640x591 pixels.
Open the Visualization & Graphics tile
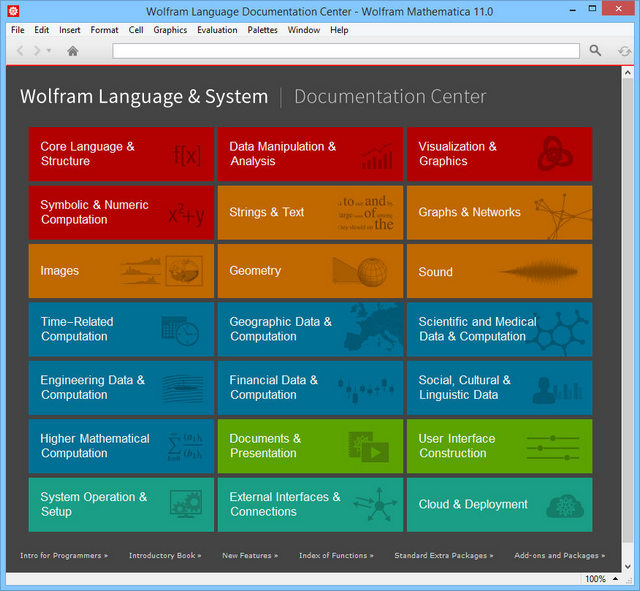[499, 154]
